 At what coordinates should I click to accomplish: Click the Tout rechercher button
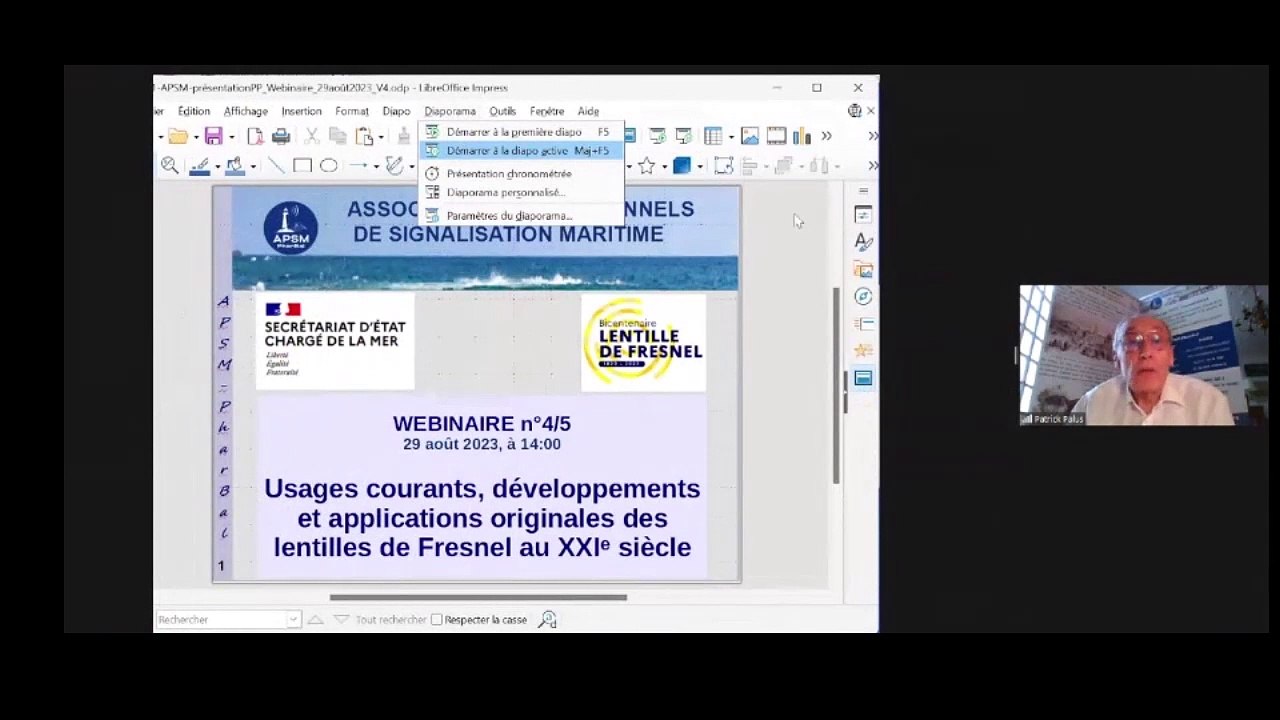click(391, 620)
